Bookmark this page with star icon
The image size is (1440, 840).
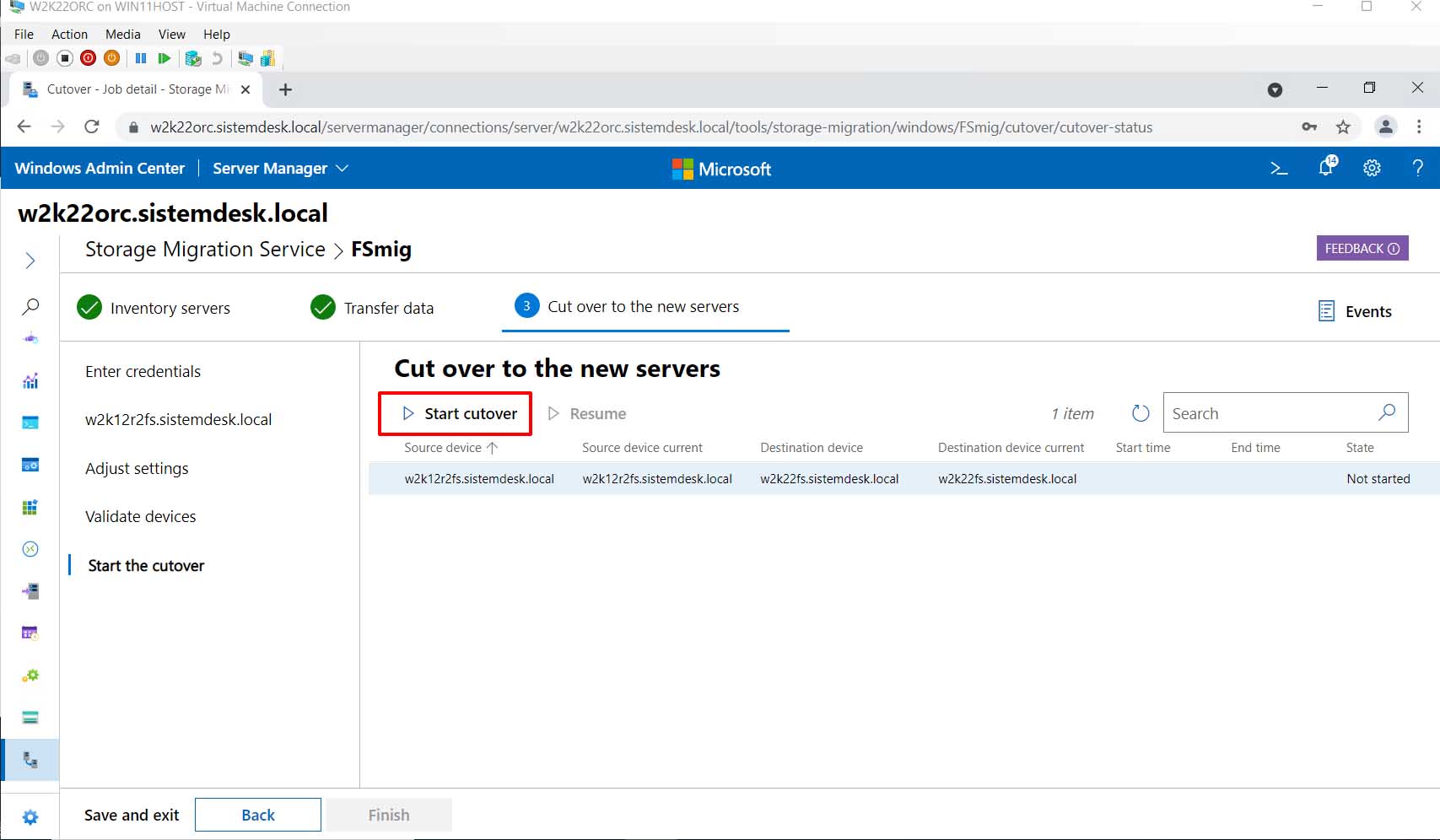(x=1343, y=127)
